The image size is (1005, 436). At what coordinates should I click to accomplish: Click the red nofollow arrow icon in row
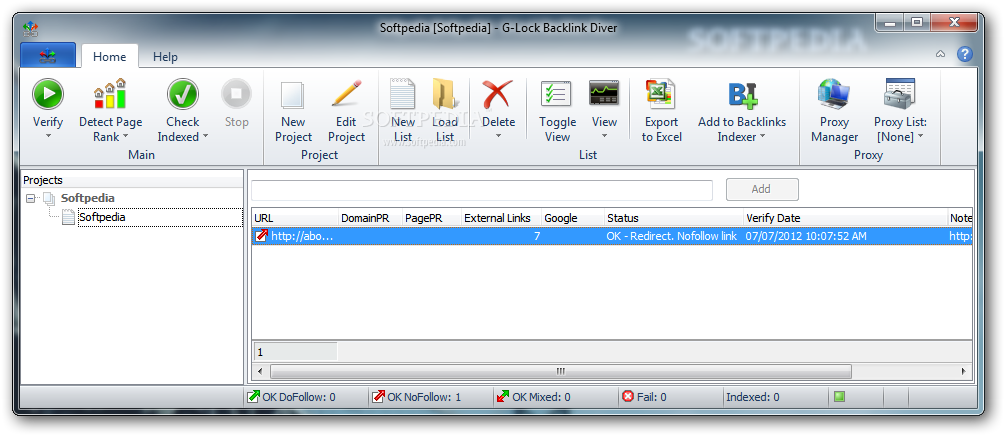pos(262,236)
